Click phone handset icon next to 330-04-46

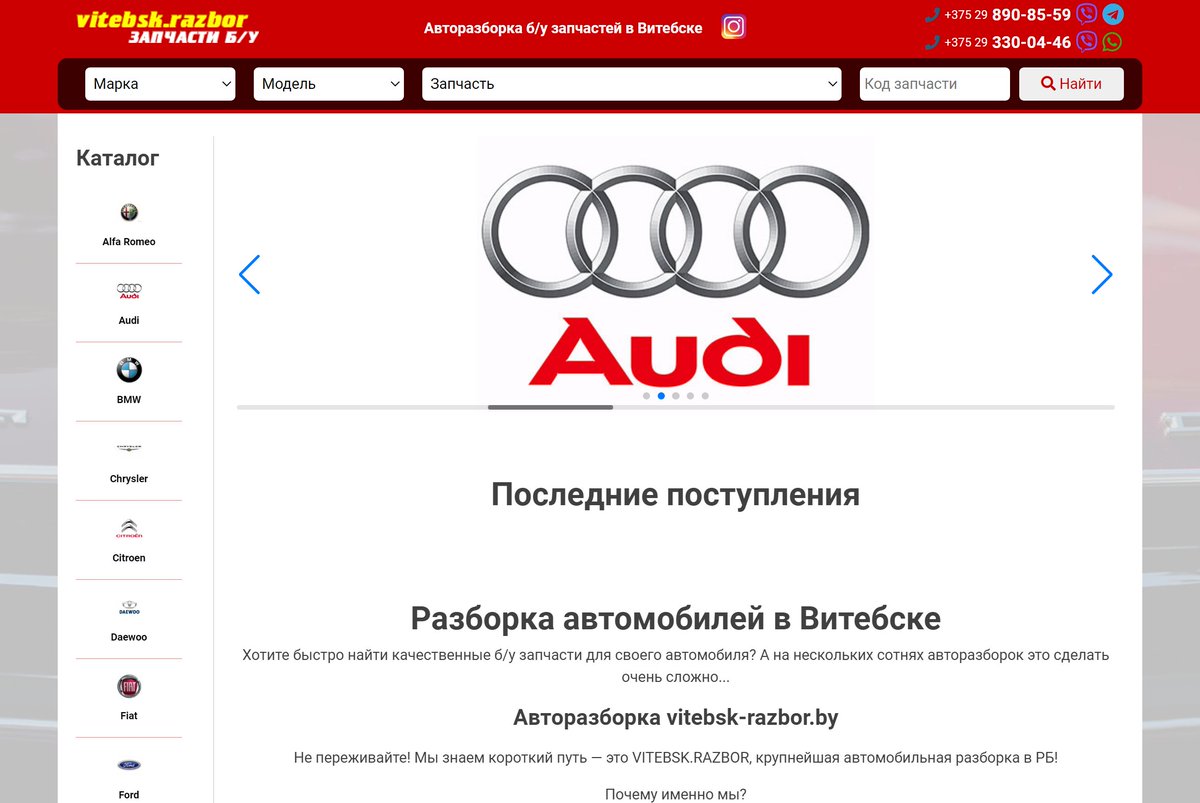pos(932,42)
